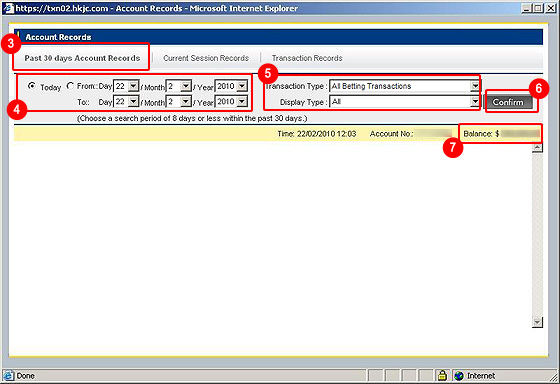Click the search period hint text
Image resolution: width=560 pixels, height=384 pixels.
point(192,118)
